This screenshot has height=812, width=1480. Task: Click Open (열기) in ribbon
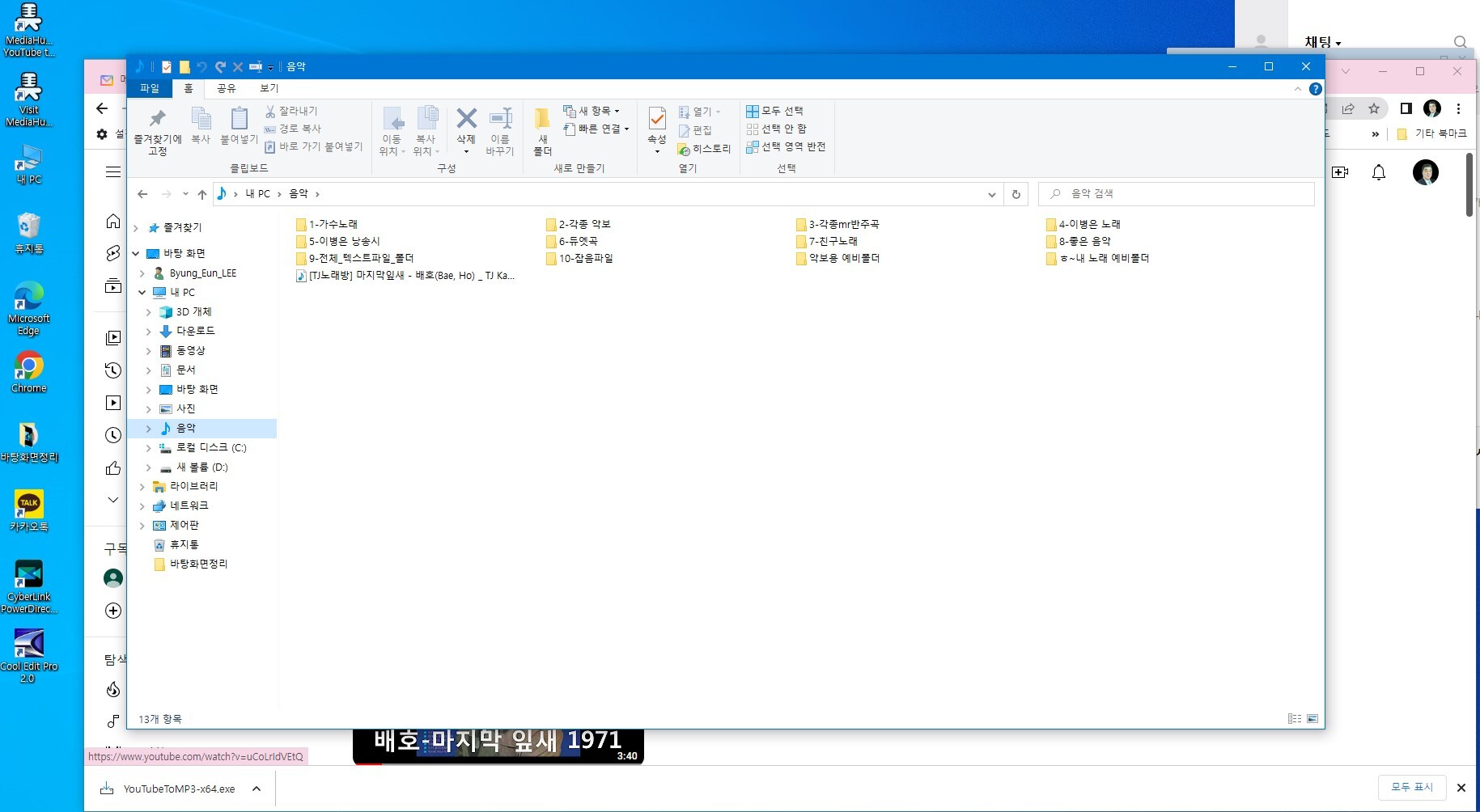point(699,112)
